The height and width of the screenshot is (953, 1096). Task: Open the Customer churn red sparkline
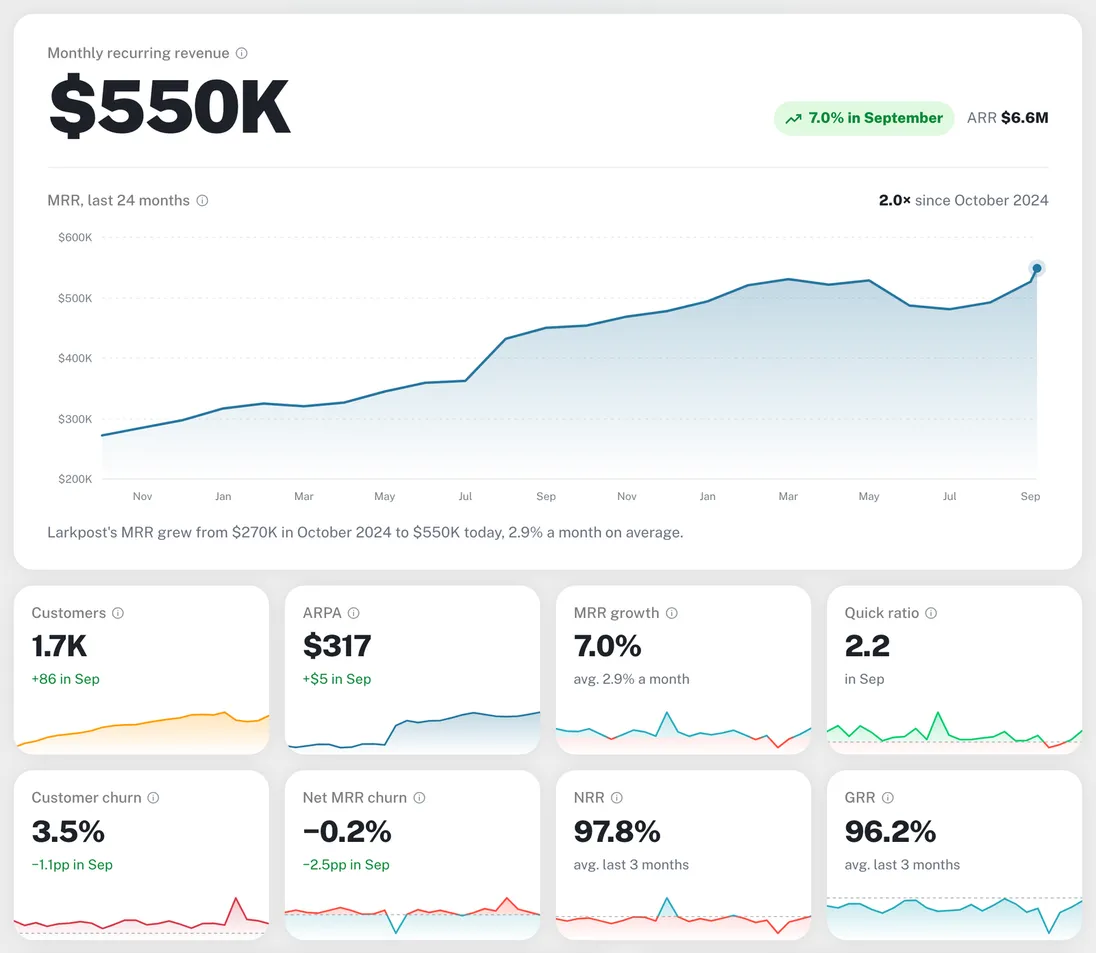[x=141, y=917]
